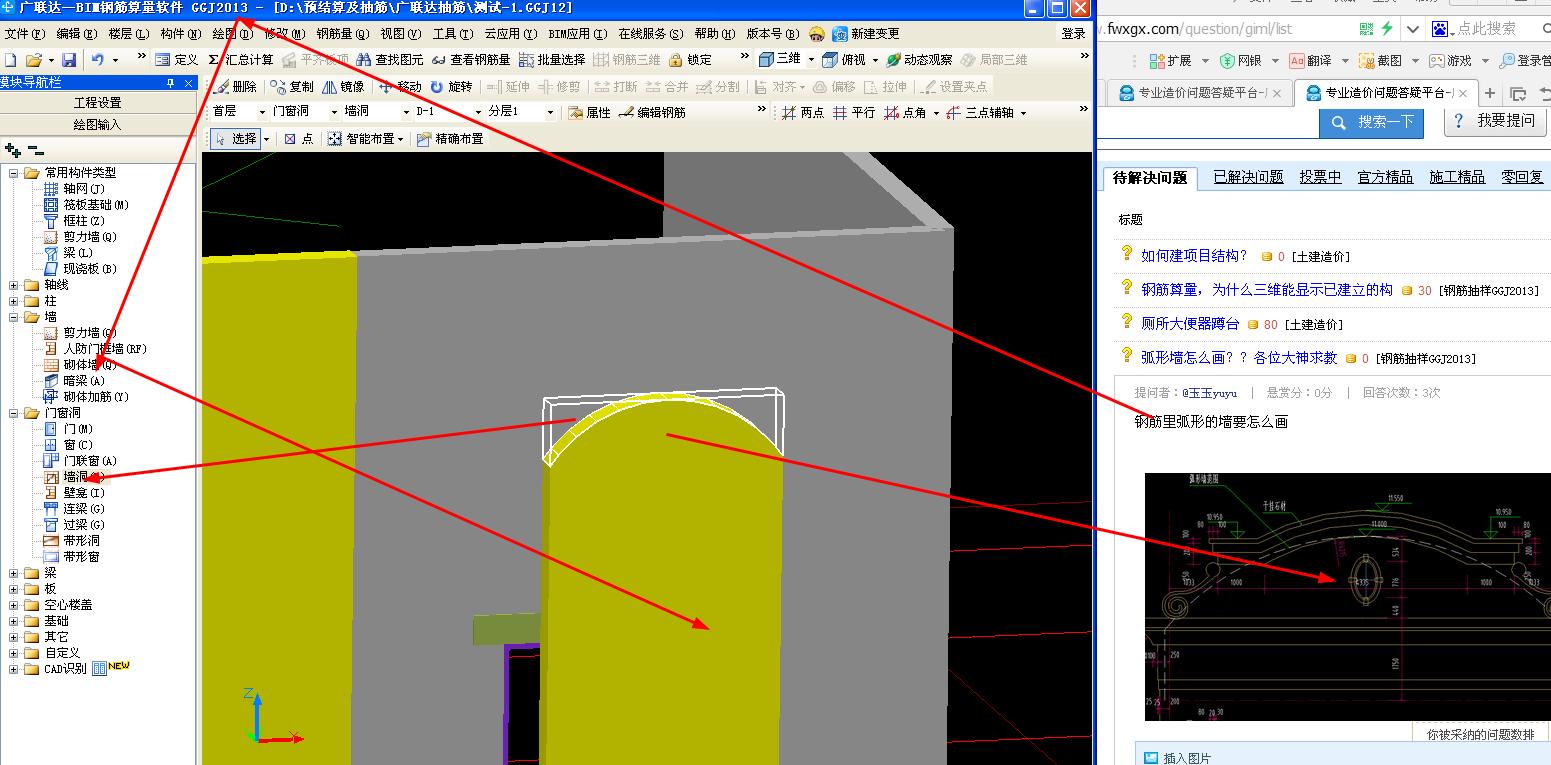
Task: Click 编辑钢筋 edit rebar tool
Action: pos(652,113)
